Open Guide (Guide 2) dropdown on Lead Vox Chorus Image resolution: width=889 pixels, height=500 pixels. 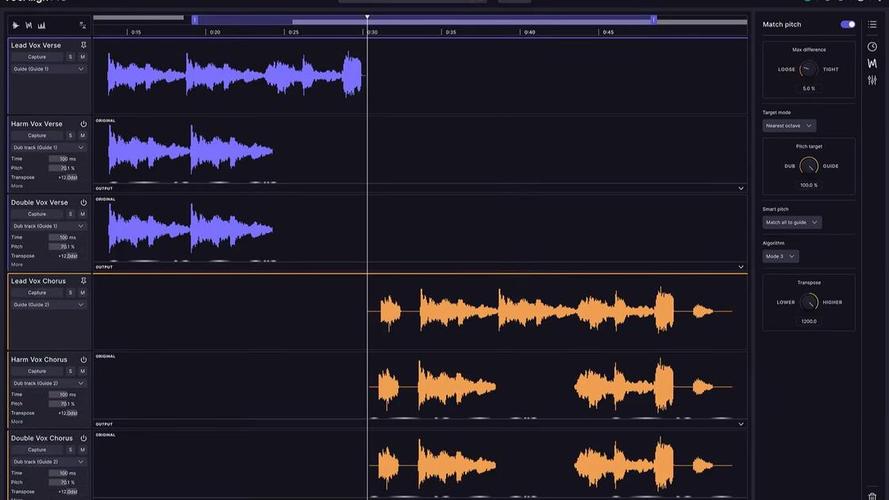point(49,304)
